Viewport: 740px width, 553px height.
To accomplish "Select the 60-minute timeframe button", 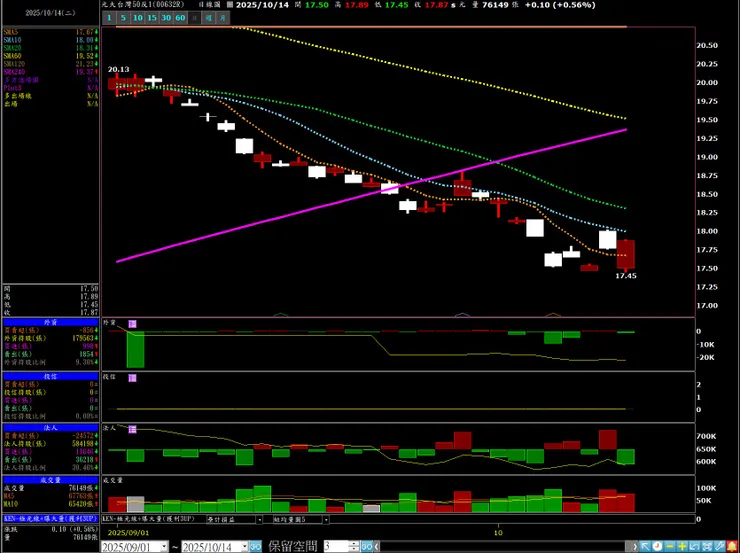I will (180, 18).
